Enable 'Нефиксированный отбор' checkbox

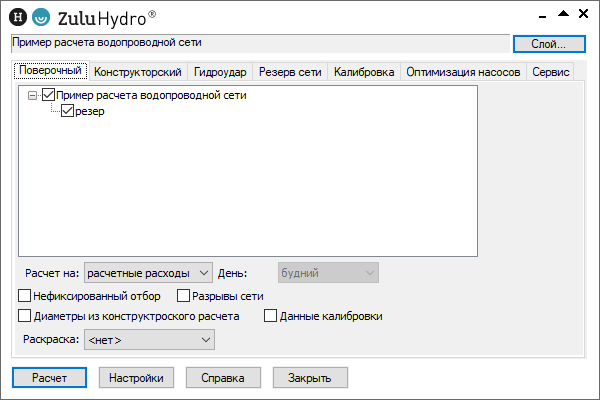pyautogui.click(x=25, y=296)
